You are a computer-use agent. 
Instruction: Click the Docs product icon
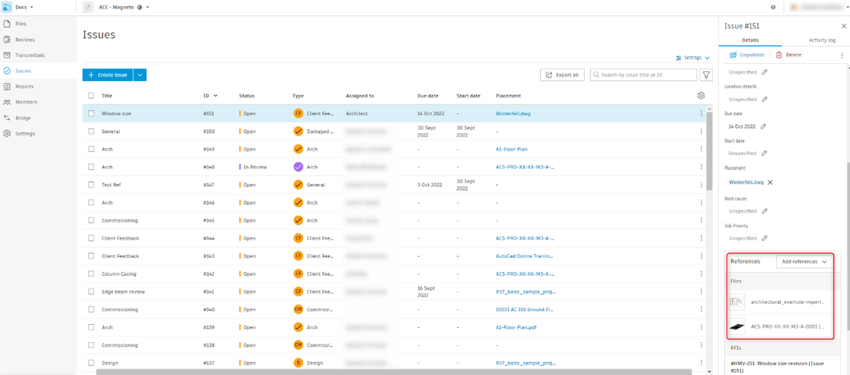click(x=7, y=7)
